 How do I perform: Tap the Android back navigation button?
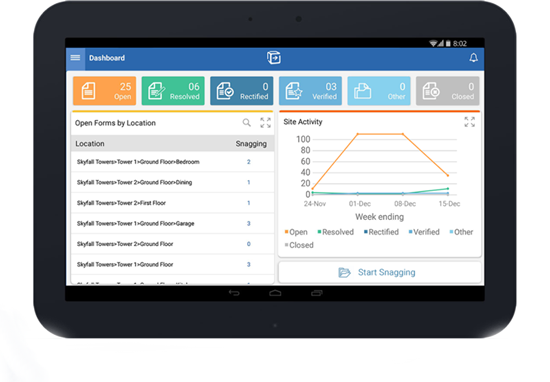[x=234, y=293]
